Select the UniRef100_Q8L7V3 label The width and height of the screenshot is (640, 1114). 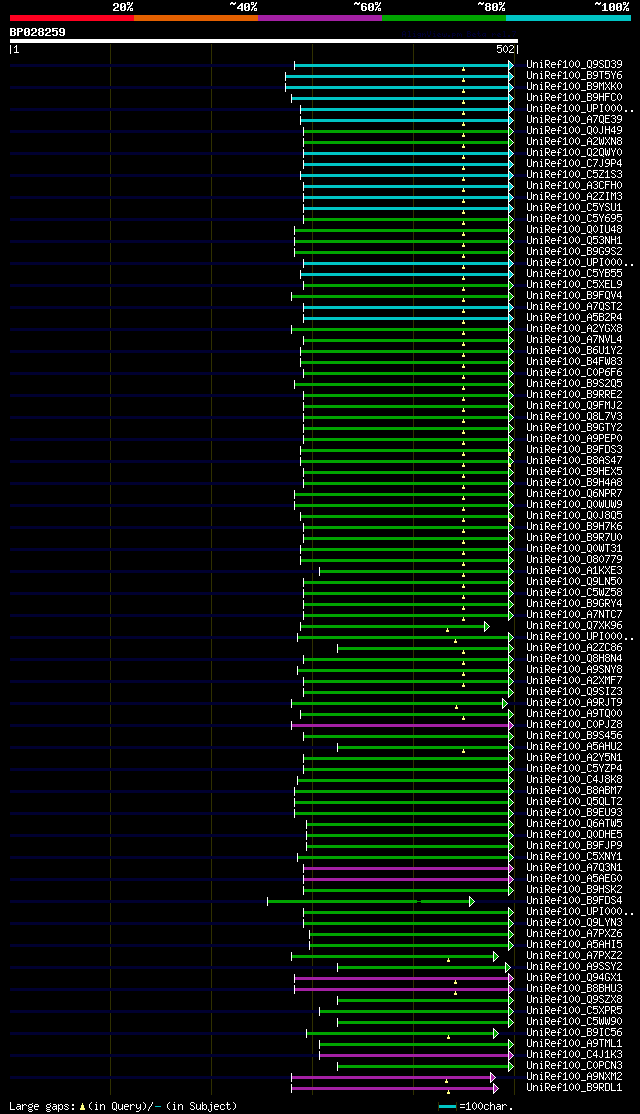tap(574, 416)
